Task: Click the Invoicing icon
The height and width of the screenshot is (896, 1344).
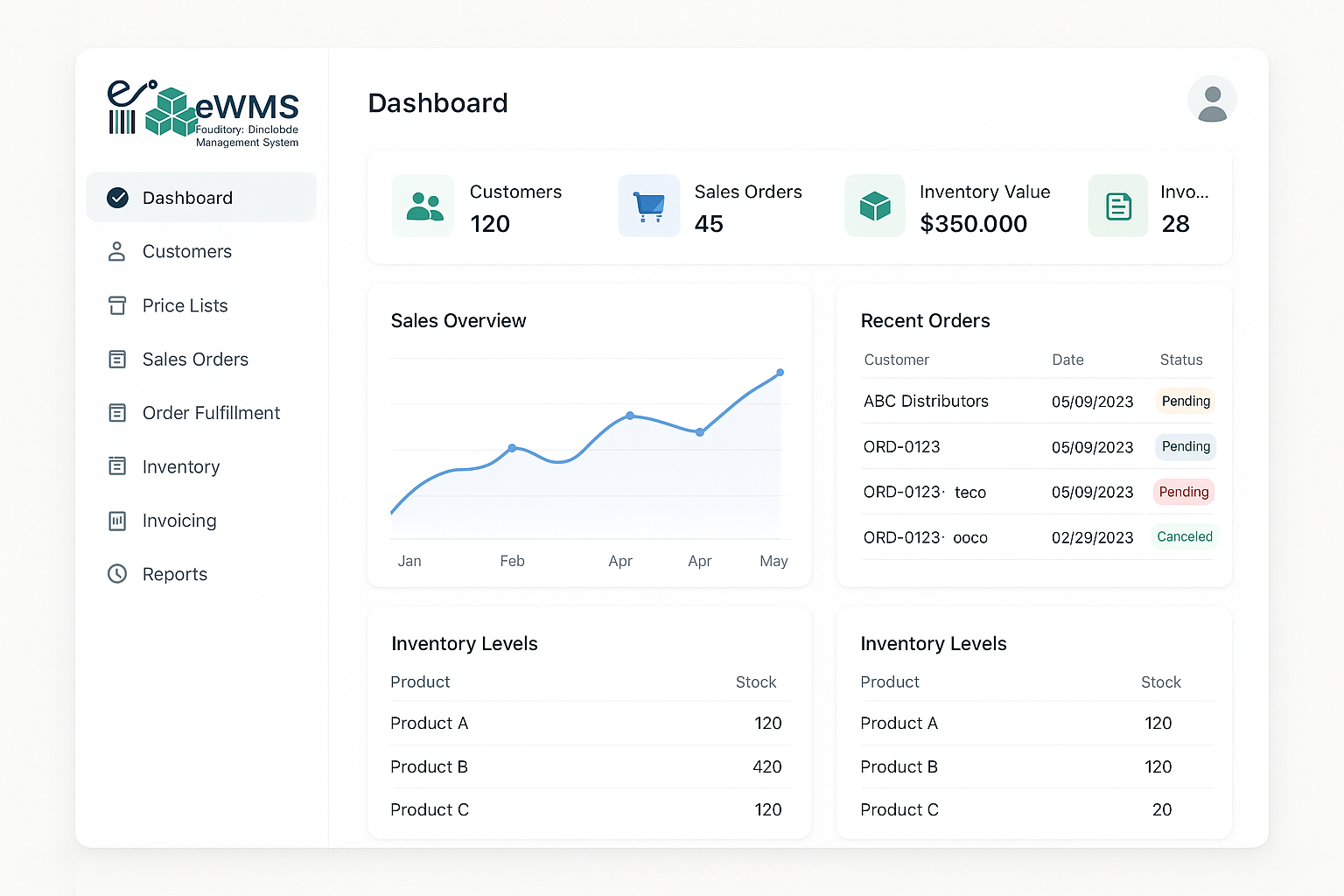Action: pos(117,521)
